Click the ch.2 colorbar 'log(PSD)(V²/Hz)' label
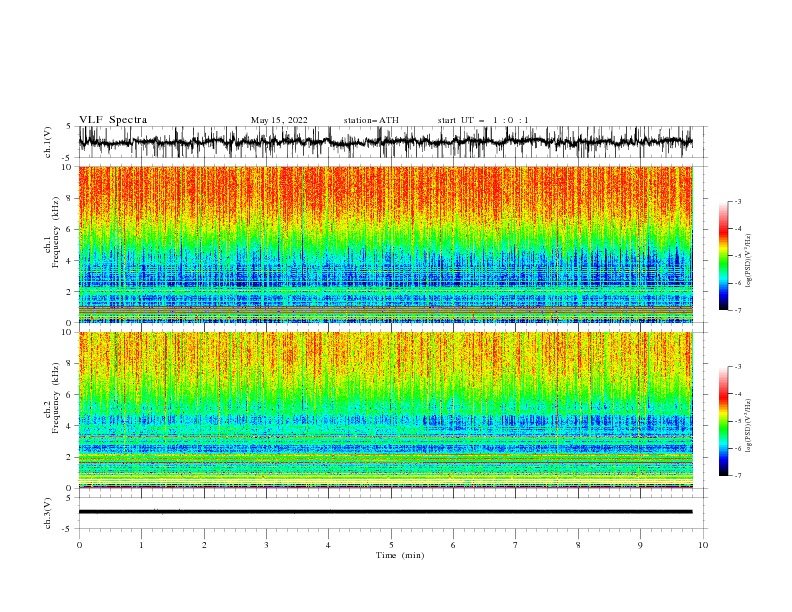This screenshot has height=612, width=792. [748, 425]
